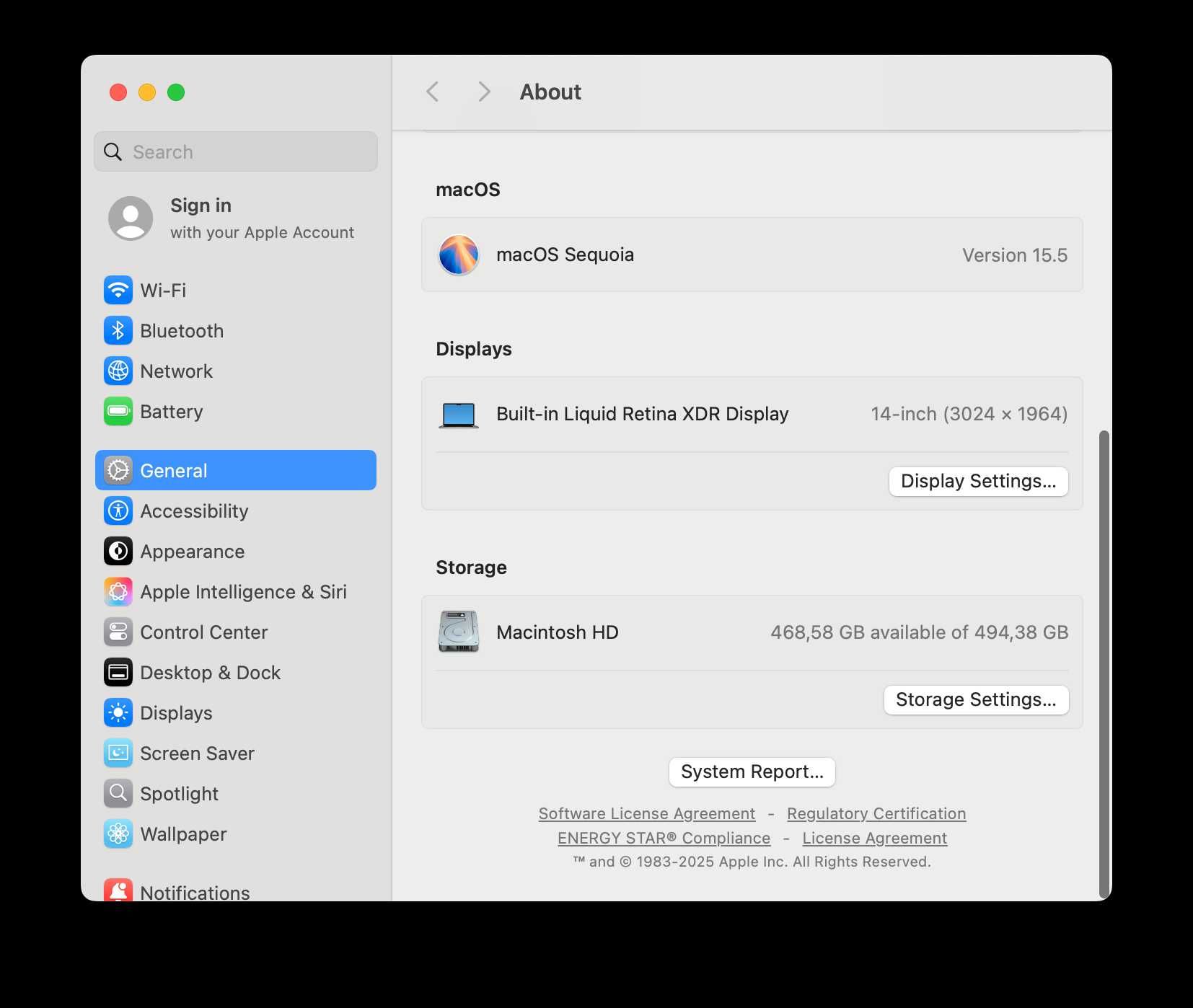The width and height of the screenshot is (1193, 1008).
Task: Click the '14-inch (3024 × 1964)' text
Action: pos(969,414)
